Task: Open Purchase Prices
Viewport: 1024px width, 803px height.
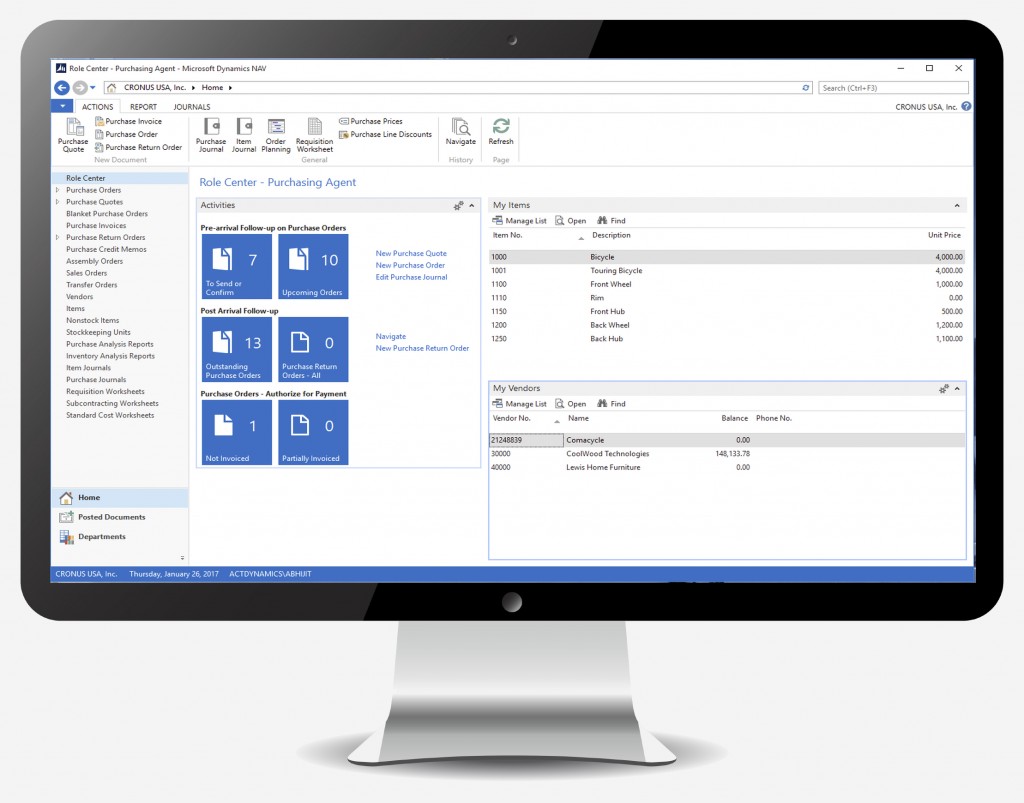Action: coord(371,121)
